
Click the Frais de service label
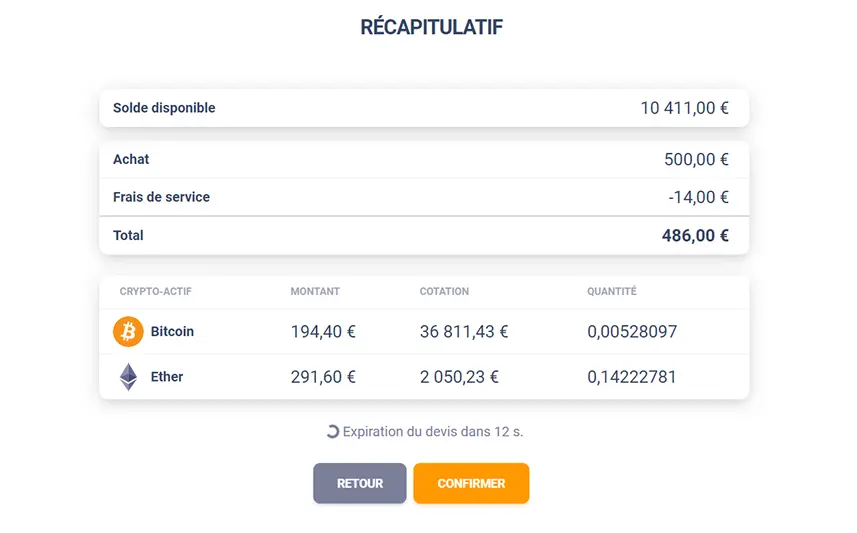(x=161, y=197)
